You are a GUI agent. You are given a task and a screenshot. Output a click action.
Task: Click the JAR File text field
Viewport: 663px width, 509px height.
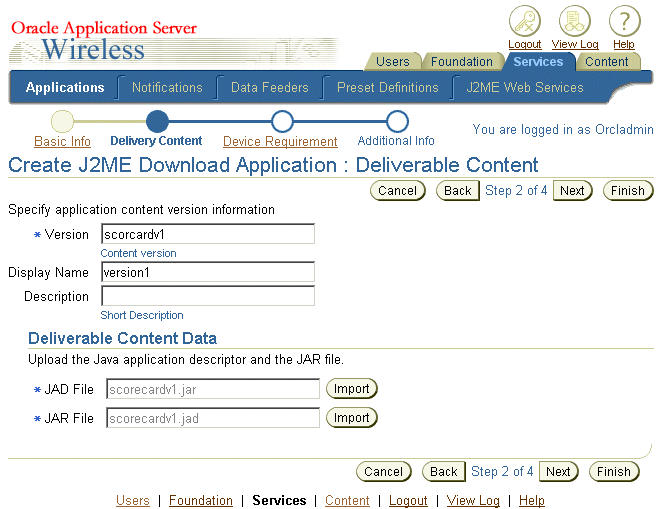pyautogui.click(x=213, y=418)
